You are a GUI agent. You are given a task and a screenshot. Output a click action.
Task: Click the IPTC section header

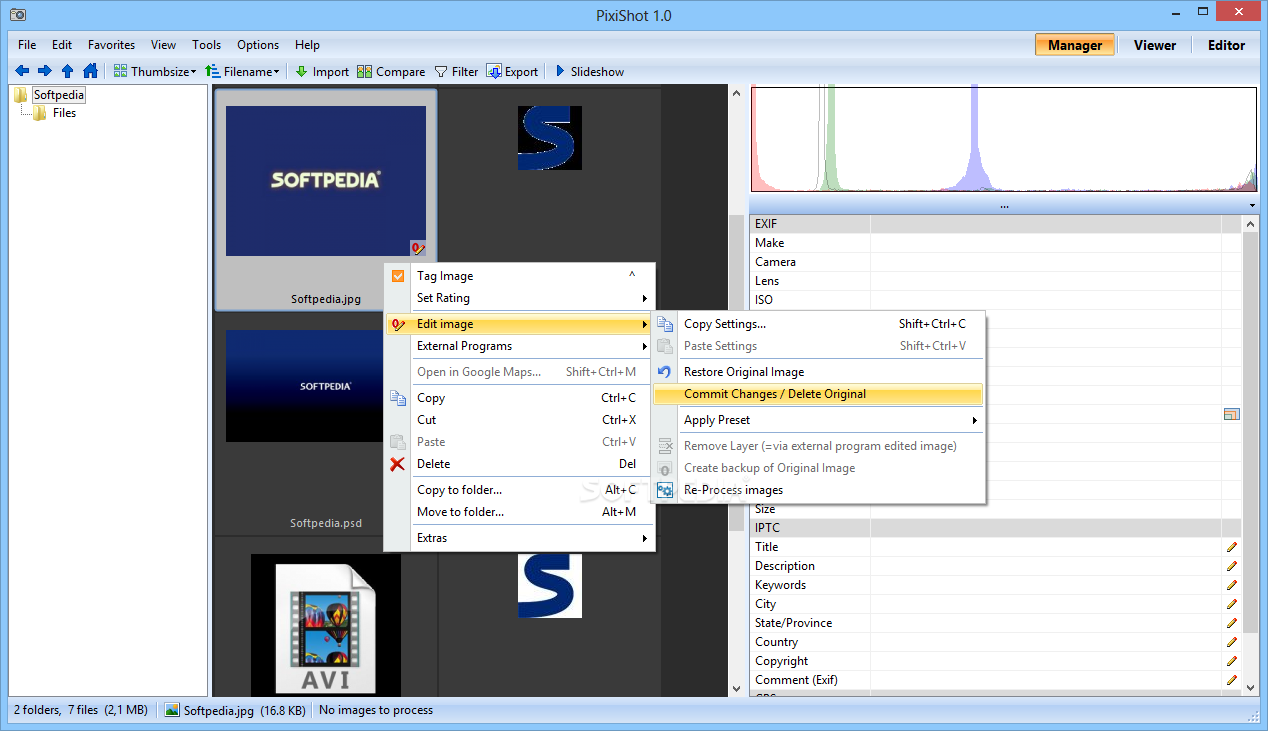996,528
